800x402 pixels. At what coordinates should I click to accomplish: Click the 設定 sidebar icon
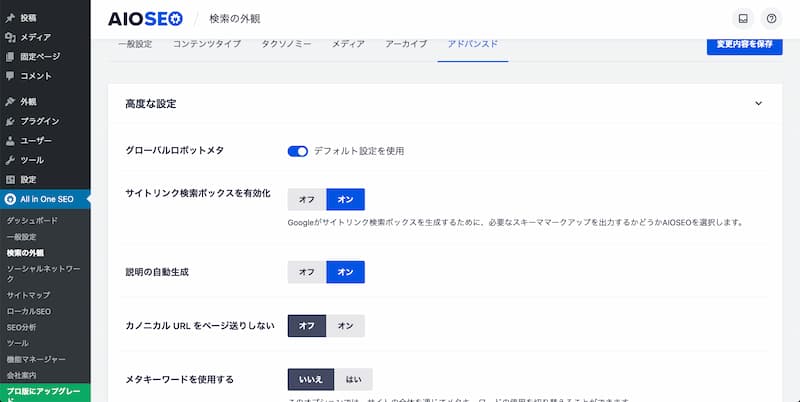[x=10, y=180]
